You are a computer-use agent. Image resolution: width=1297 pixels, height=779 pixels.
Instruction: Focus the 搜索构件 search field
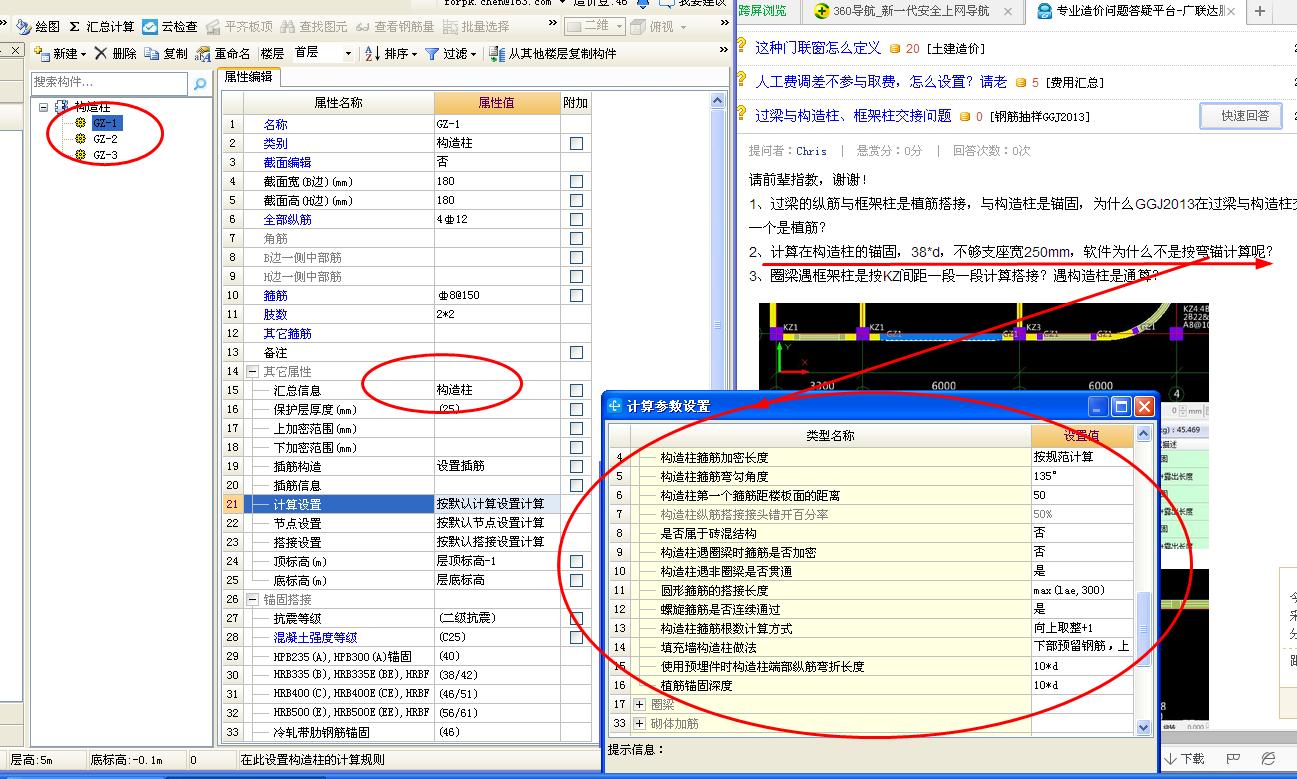(x=110, y=83)
